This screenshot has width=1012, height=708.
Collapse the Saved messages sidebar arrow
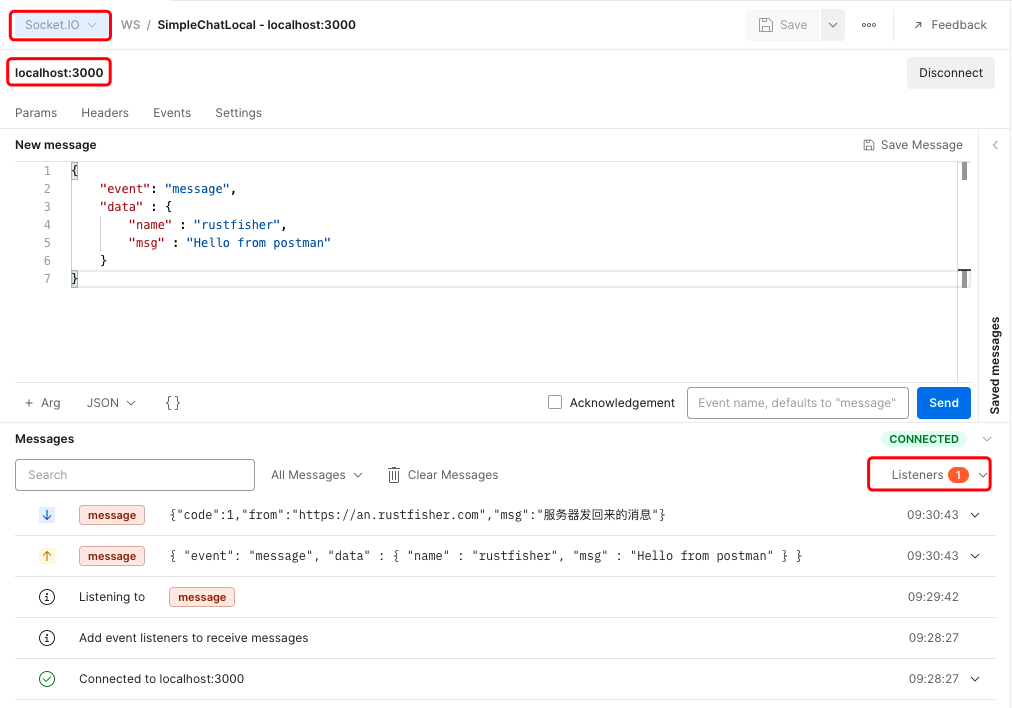tap(995, 145)
